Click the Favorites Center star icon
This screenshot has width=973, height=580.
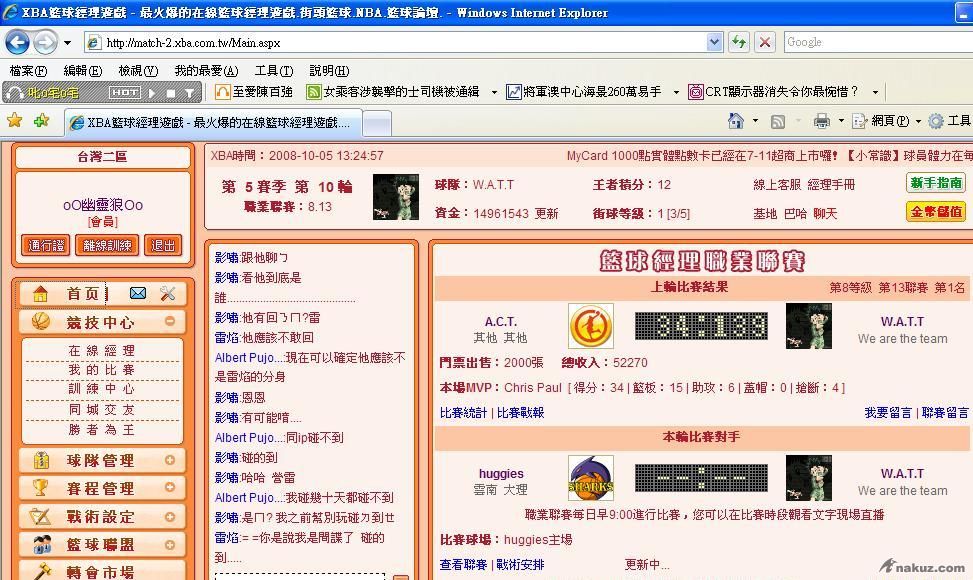coord(14,120)
